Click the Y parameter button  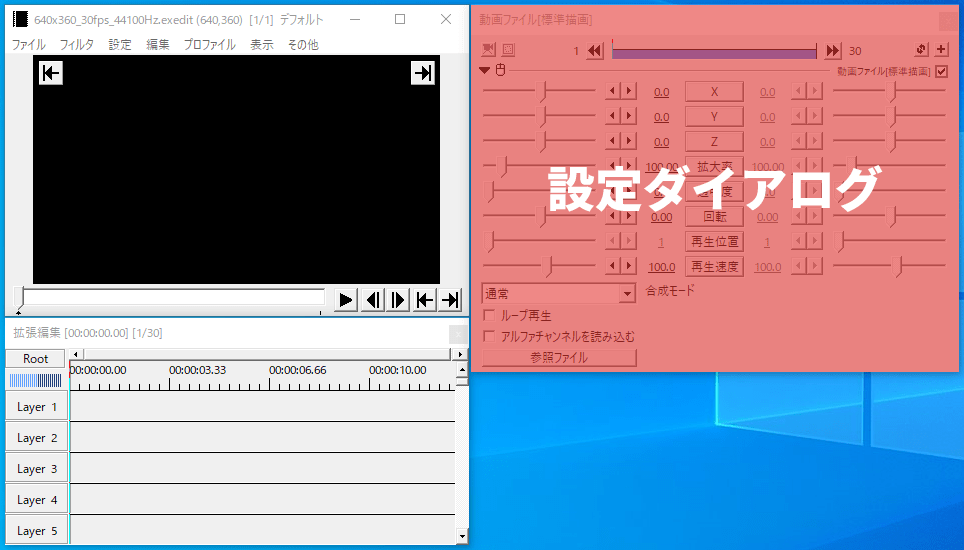(714, 117)
